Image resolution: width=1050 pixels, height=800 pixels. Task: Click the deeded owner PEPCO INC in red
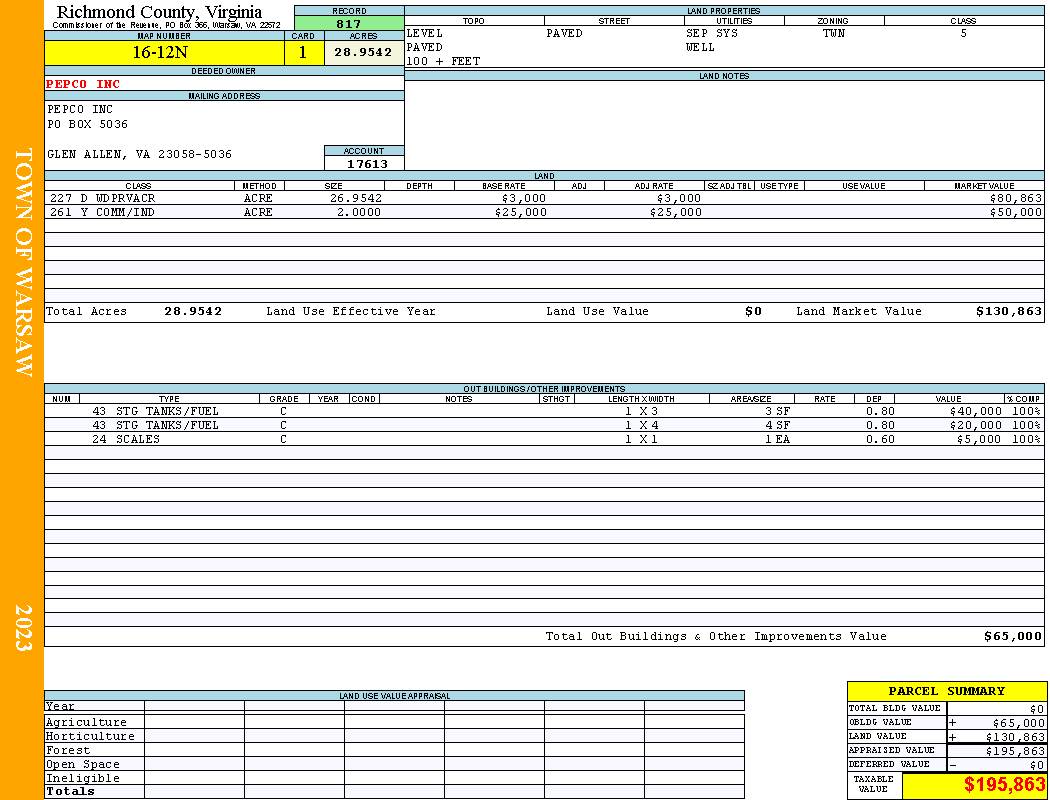click(83, 84)
